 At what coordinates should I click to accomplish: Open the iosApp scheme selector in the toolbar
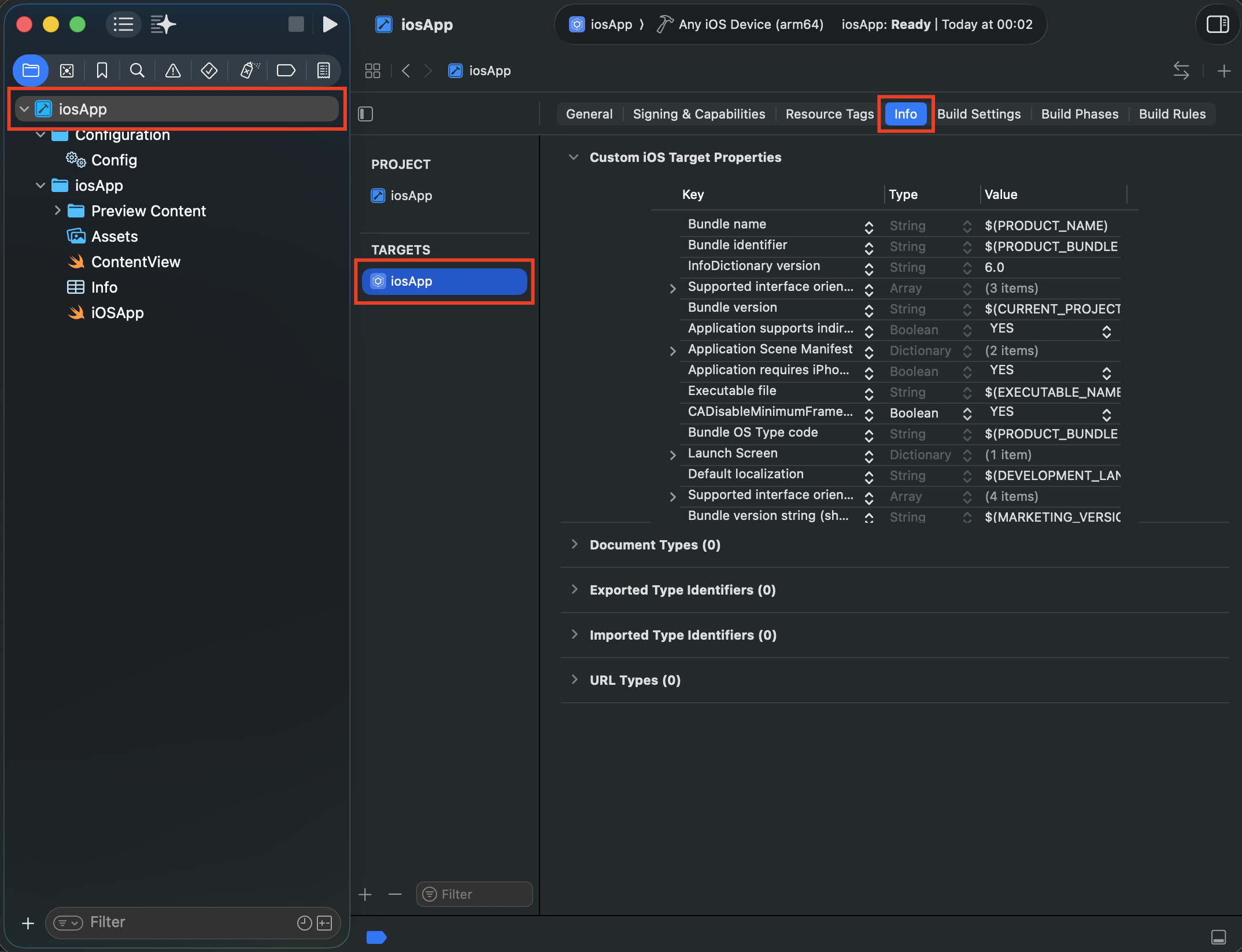[x=601, y=24]
